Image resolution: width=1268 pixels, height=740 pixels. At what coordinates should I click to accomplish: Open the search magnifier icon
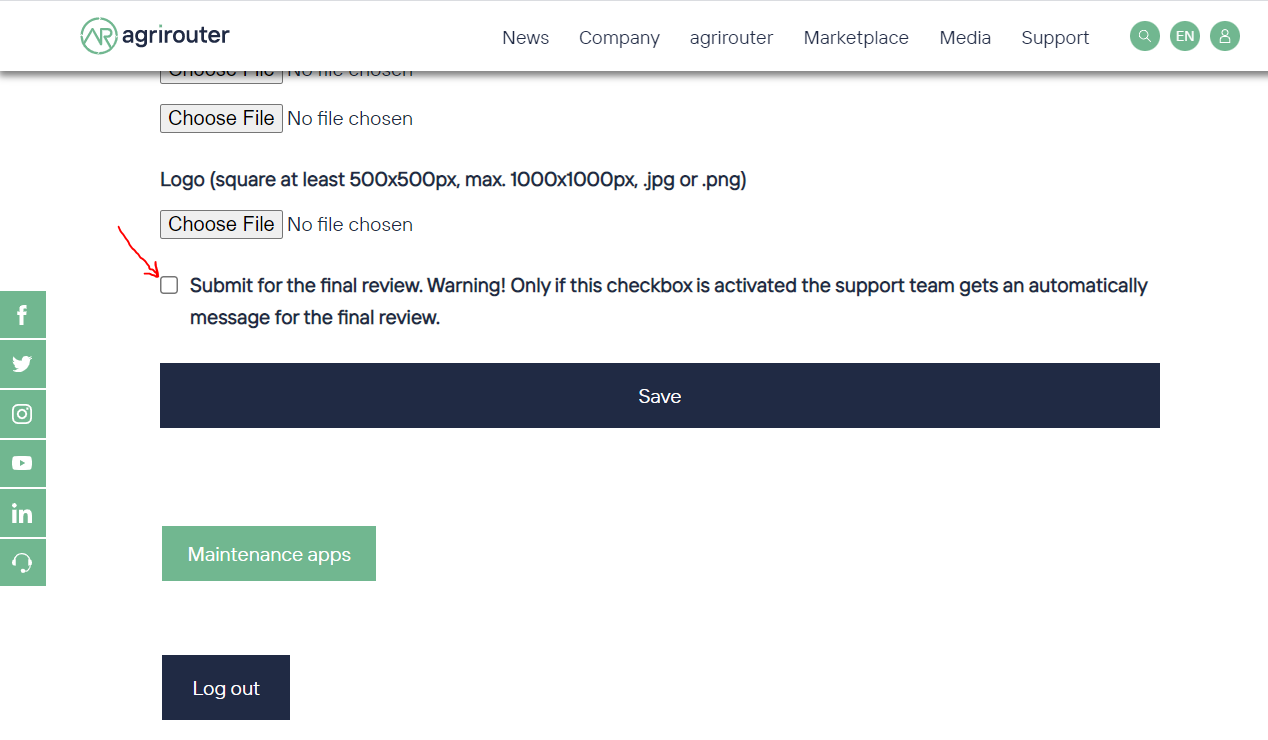[x=1144, y=35]
